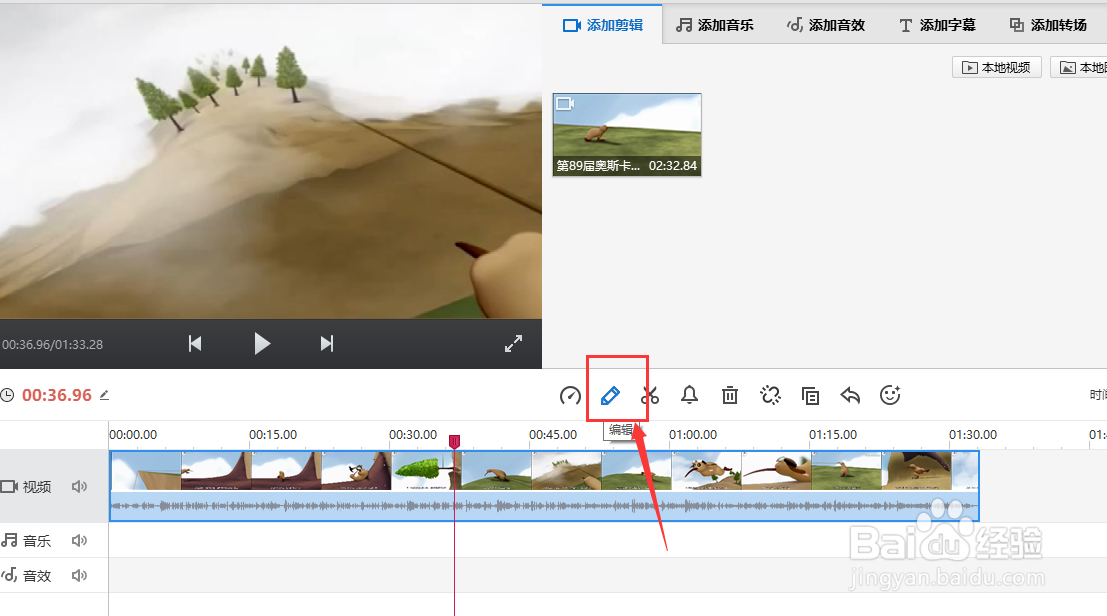Click the 00:15.00 mark on timeline ruler
The image size is (1107, 616).
(273, 435)
